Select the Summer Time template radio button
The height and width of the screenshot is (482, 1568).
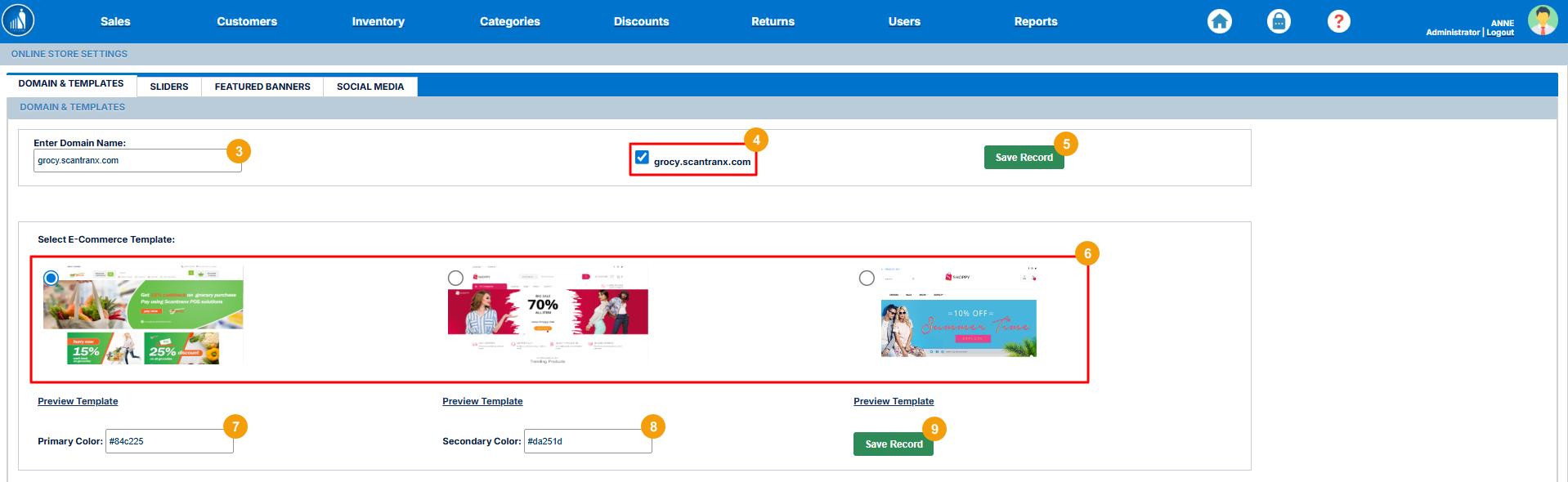[867, 279]
